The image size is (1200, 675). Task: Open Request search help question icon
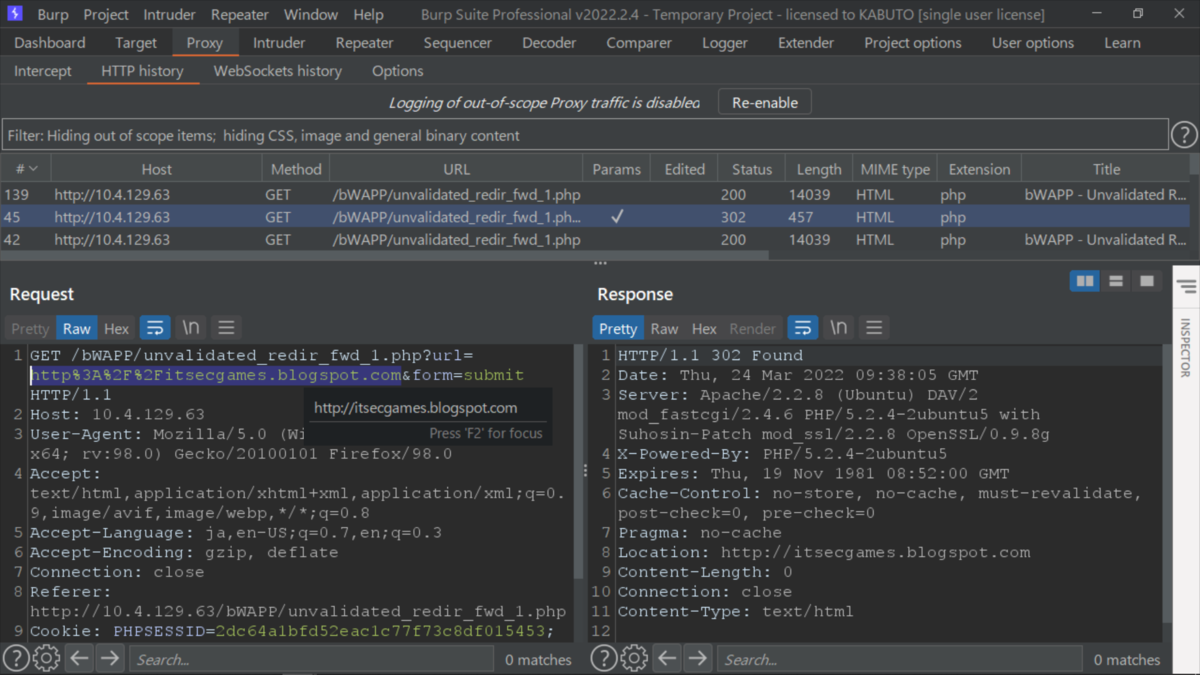(x=15, y=658)
